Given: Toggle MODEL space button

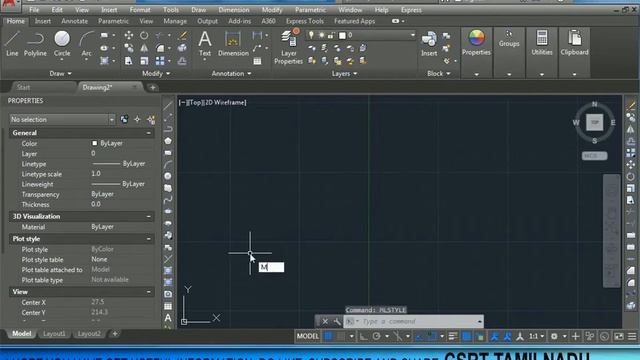Looking at the screenshot, I should click(307, 336).
